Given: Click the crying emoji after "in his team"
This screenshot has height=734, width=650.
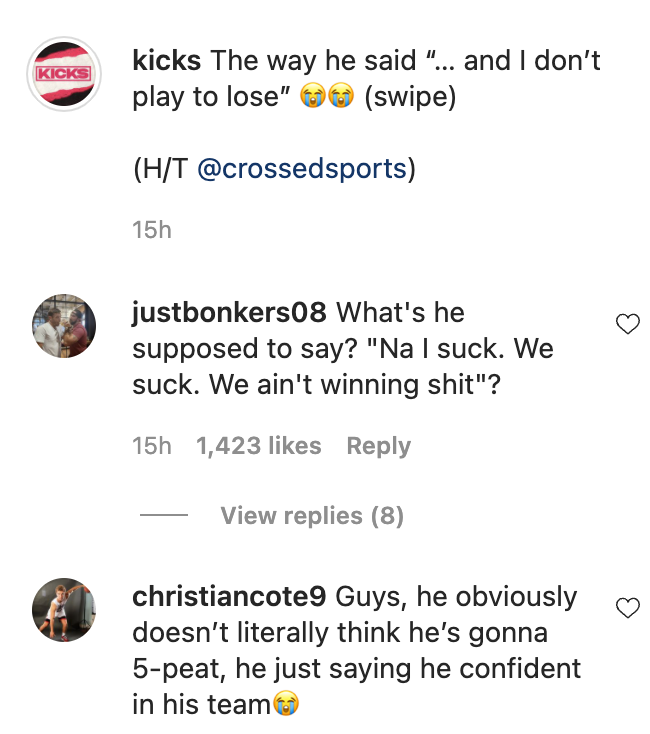Looking at the screenshot, I should [x=287, y=705].
